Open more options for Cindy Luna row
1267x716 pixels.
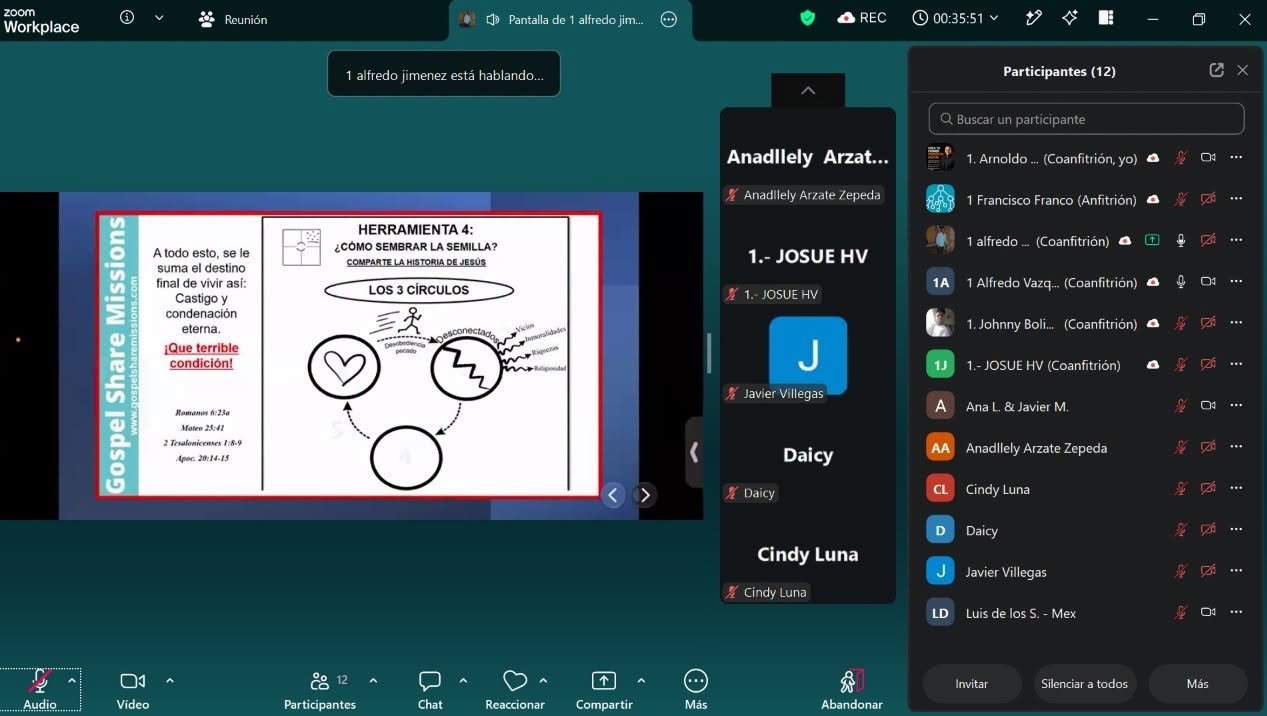click(x=1237, y=489)
